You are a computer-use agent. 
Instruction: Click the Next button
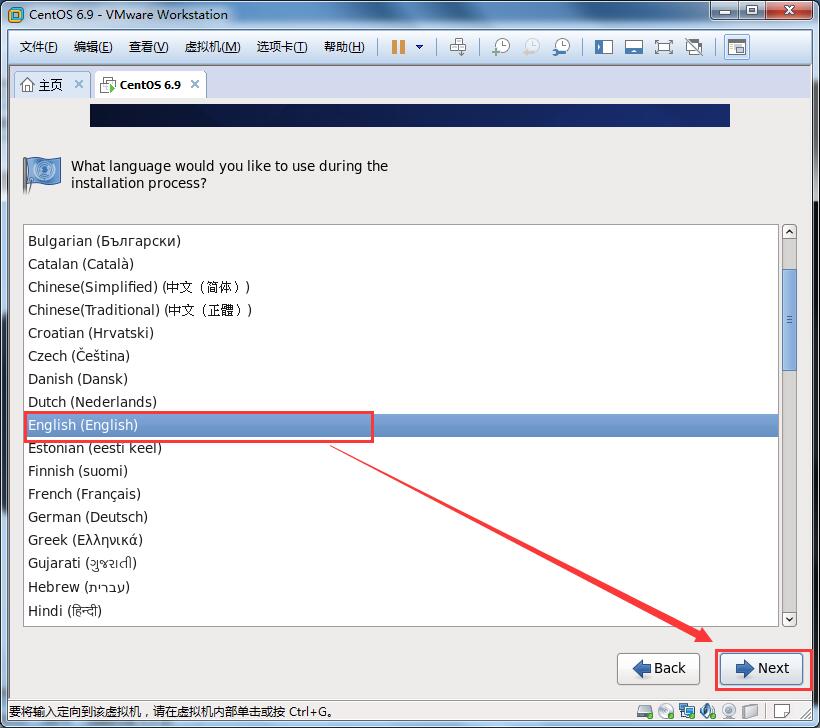point(761,668)
